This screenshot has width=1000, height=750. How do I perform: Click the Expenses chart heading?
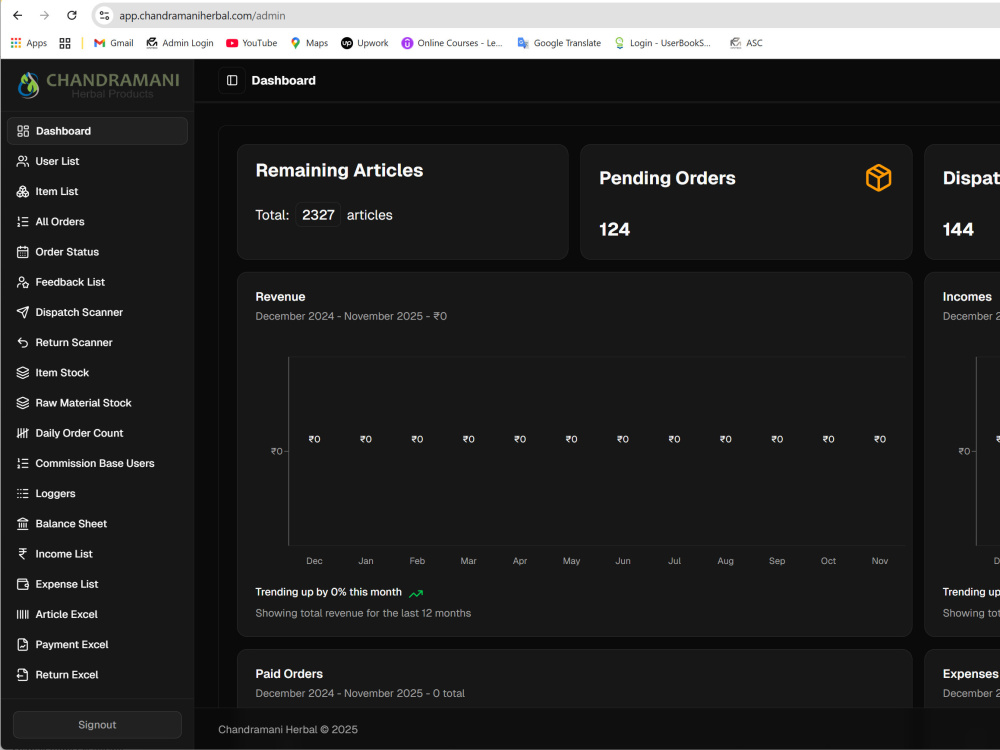[971, 674]
